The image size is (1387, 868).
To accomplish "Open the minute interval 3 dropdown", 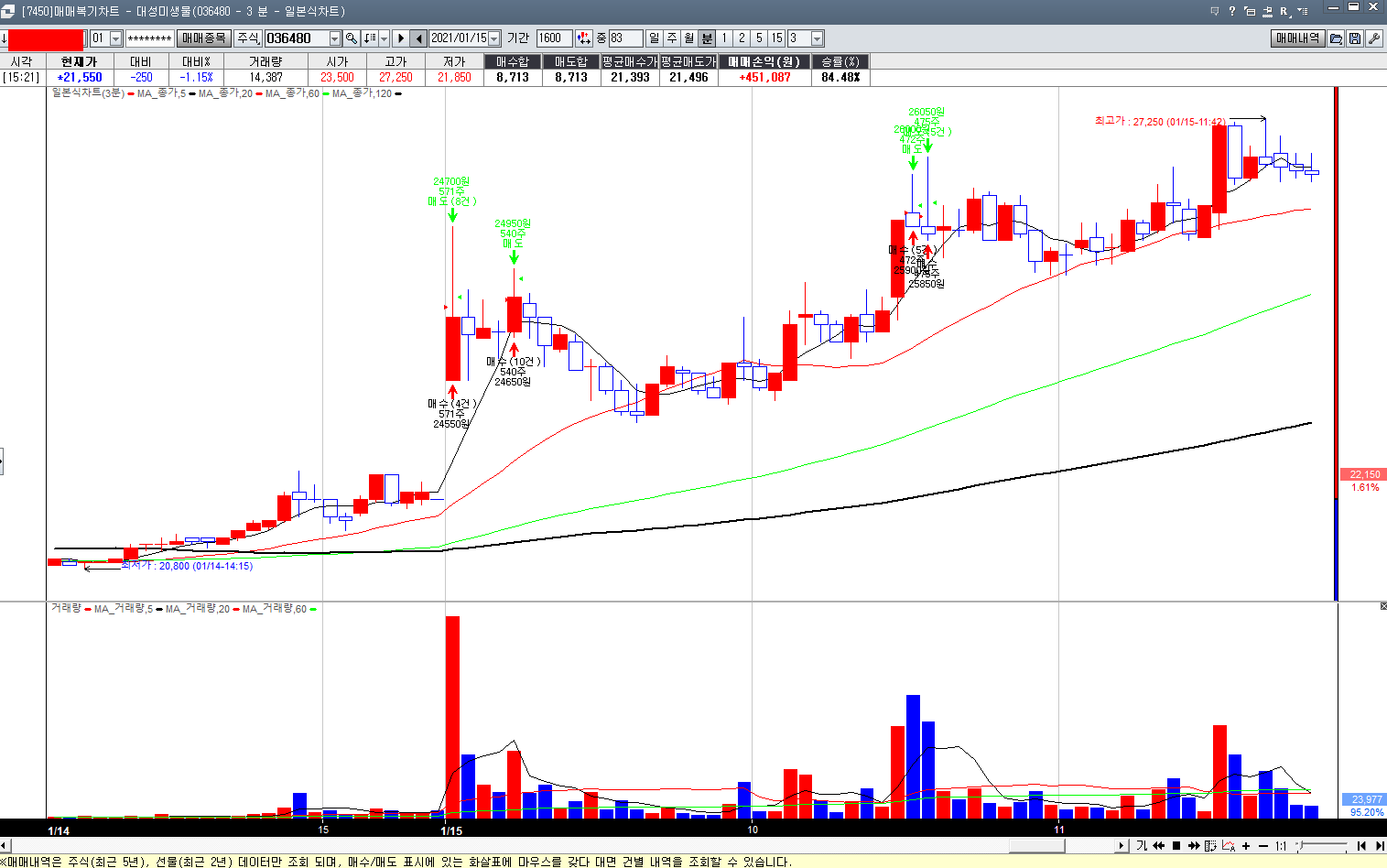I will click(x=818, y=38).
